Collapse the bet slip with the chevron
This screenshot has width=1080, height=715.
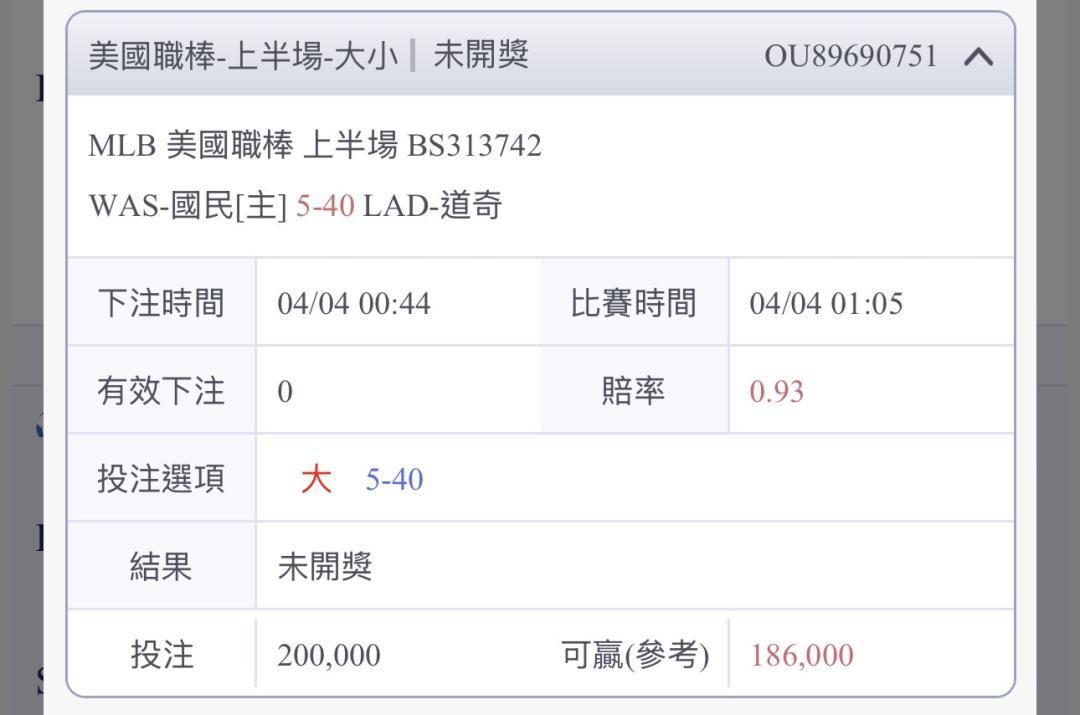point(978,57)
